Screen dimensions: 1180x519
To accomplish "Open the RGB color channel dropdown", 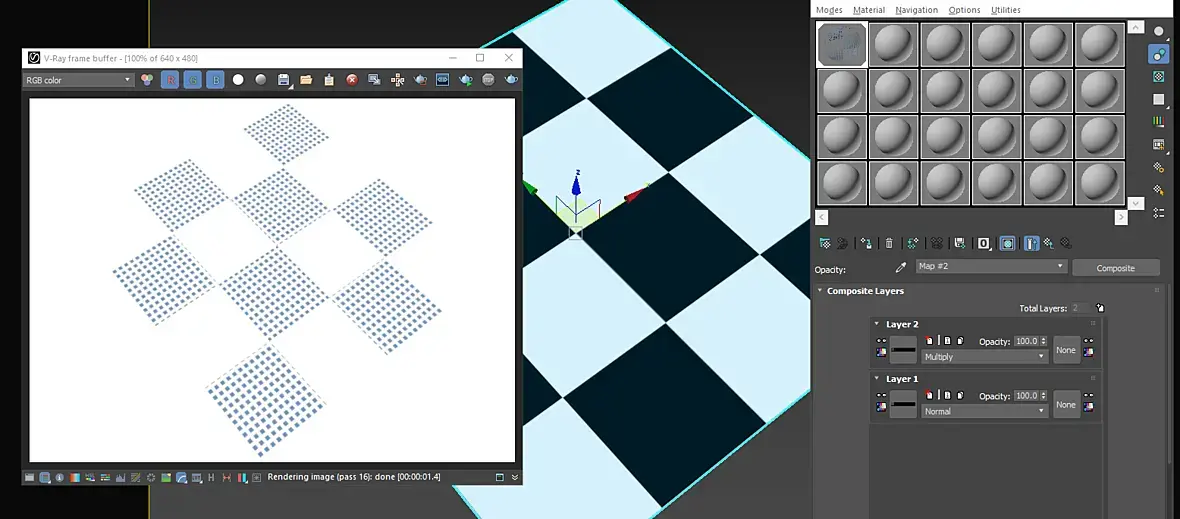I will point(78,80).
